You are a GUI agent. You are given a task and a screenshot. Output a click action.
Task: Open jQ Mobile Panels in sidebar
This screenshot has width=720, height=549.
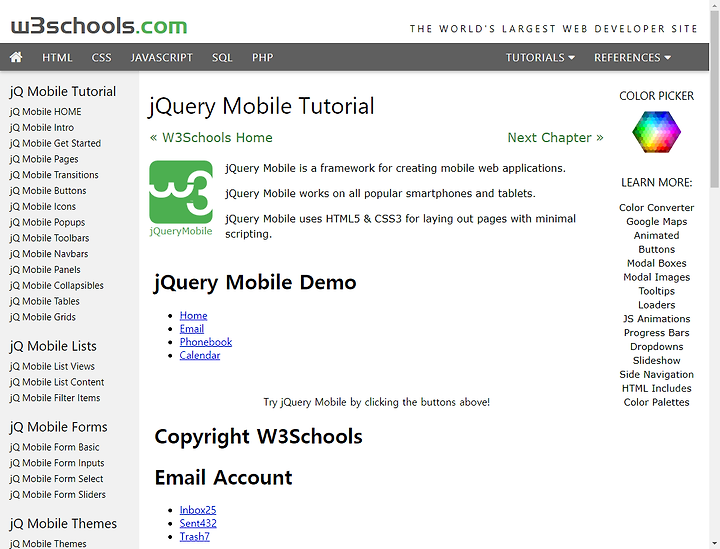(x=45, y=269)
